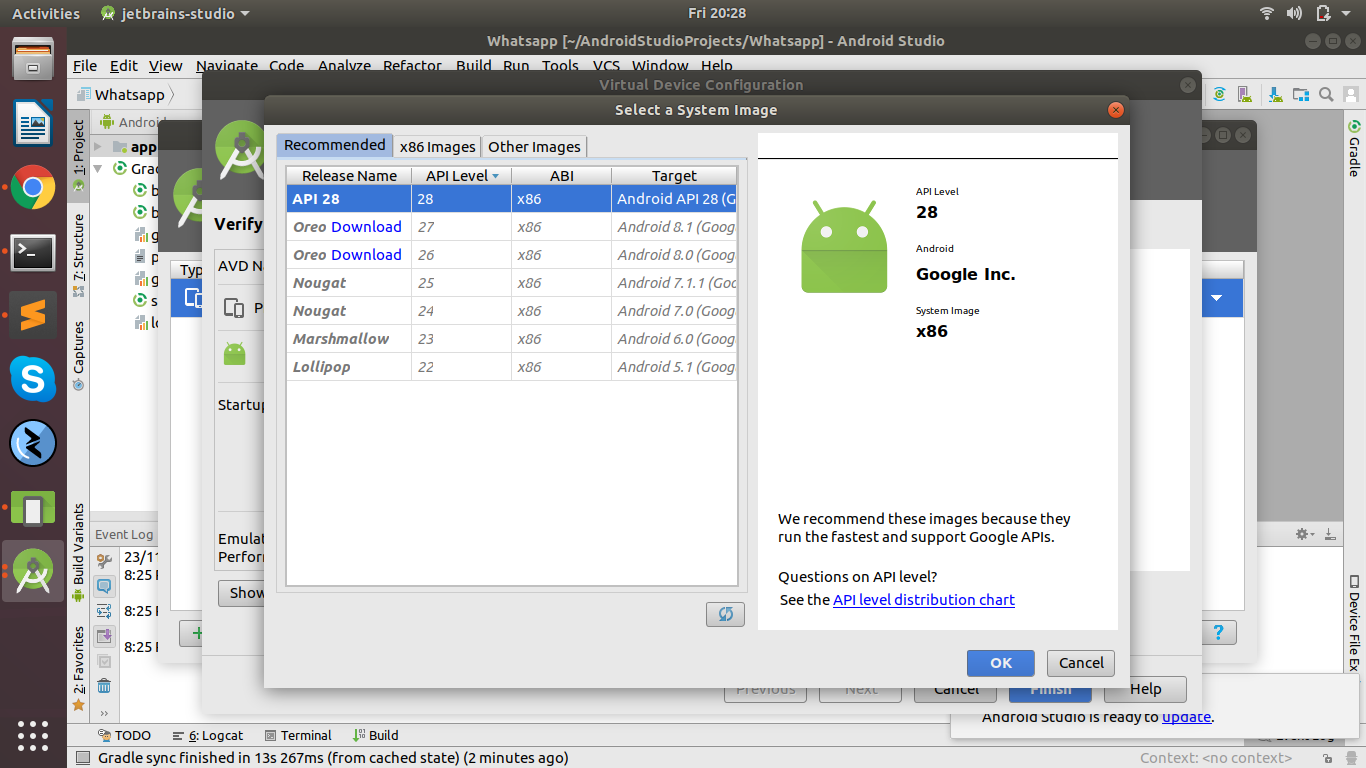This screenshot has height=768, width=1366.
Task: Open Files app in Ubuntu dock
Action: point(33,60)
